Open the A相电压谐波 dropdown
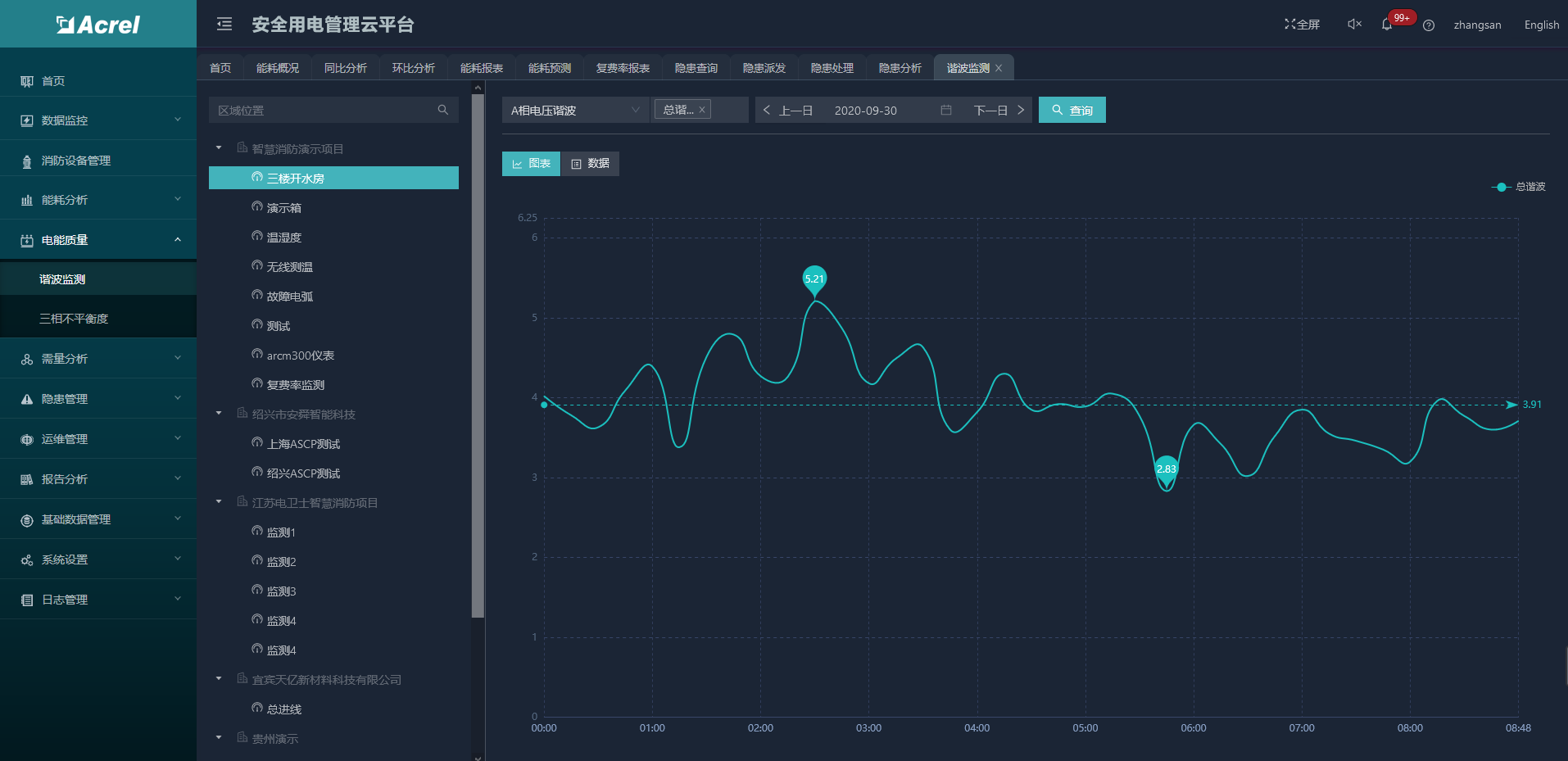Screen dimensions: 1568x761 (x=573, y=110)
